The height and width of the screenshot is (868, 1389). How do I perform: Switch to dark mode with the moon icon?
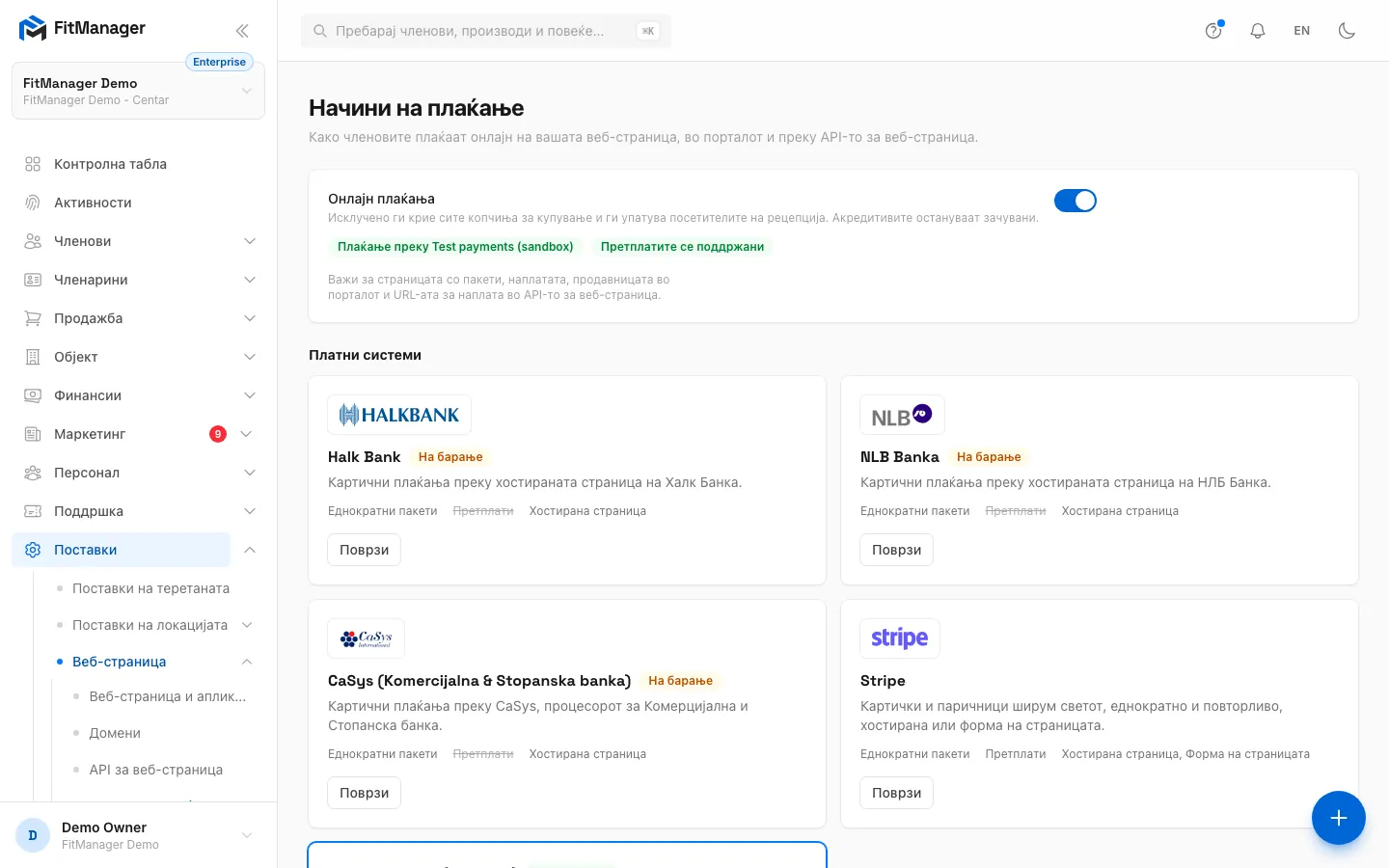pyautogui.click(x=1347, y=31)
